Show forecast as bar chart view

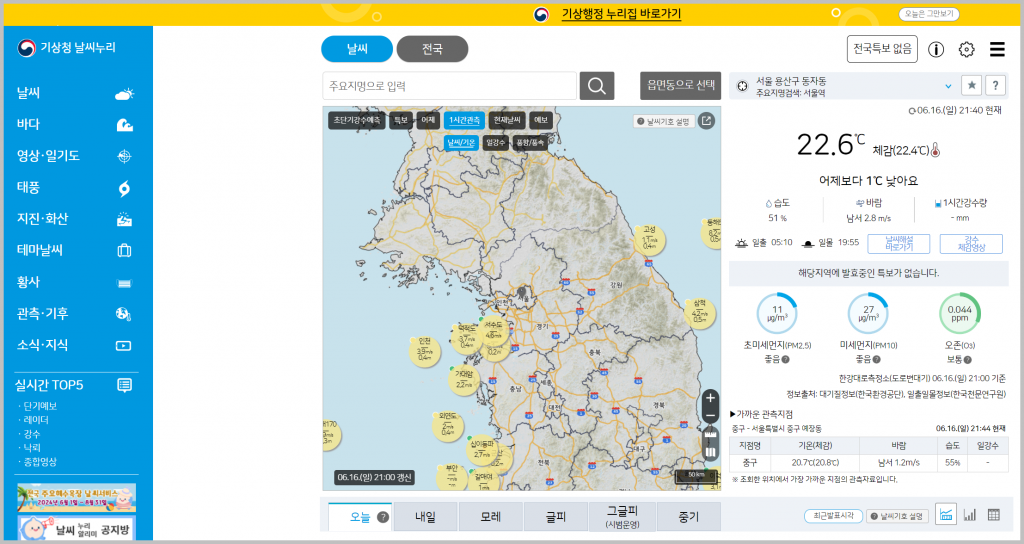click(x=970, y=515)
